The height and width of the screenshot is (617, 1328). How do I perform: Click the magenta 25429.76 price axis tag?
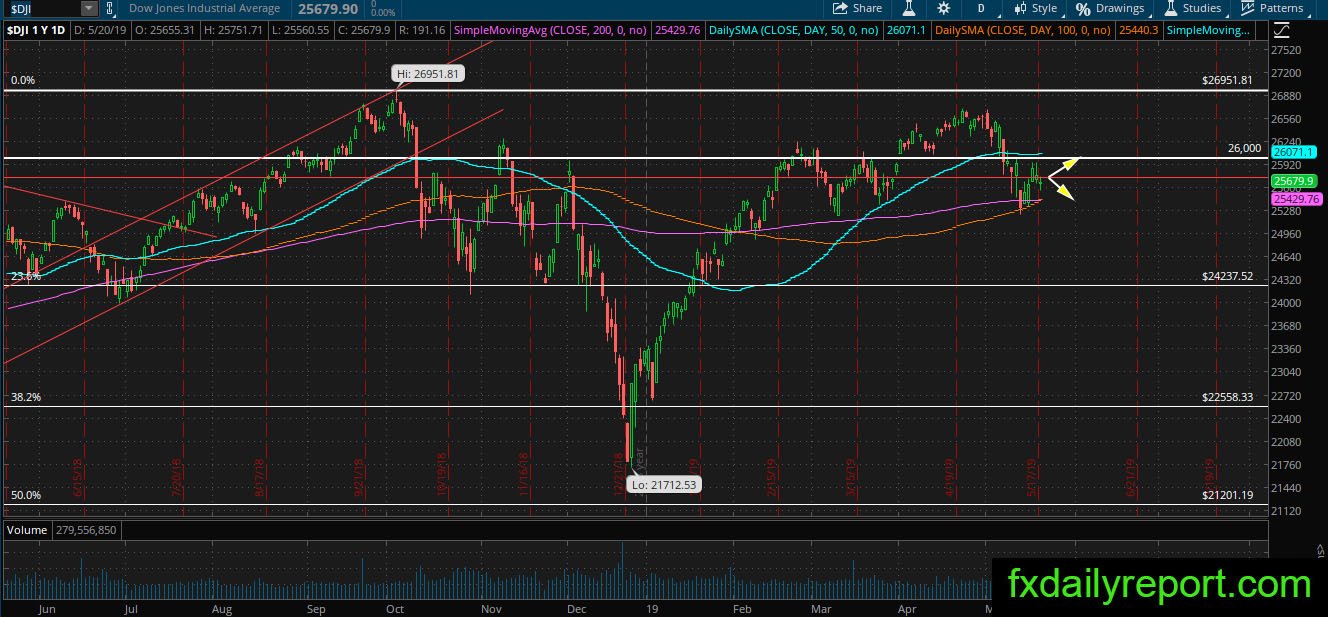point(1297,199)
